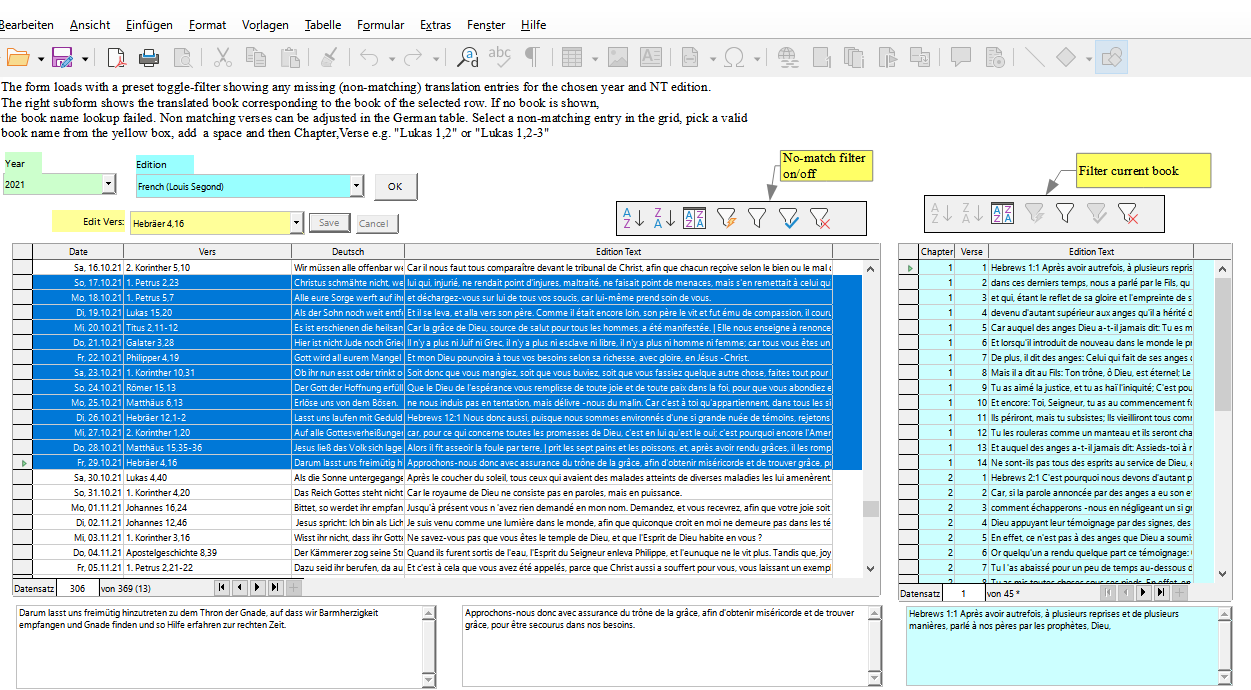This screenshot has height=690, width=1251.
Task: Click the Date column header
Action: (78, 252)
